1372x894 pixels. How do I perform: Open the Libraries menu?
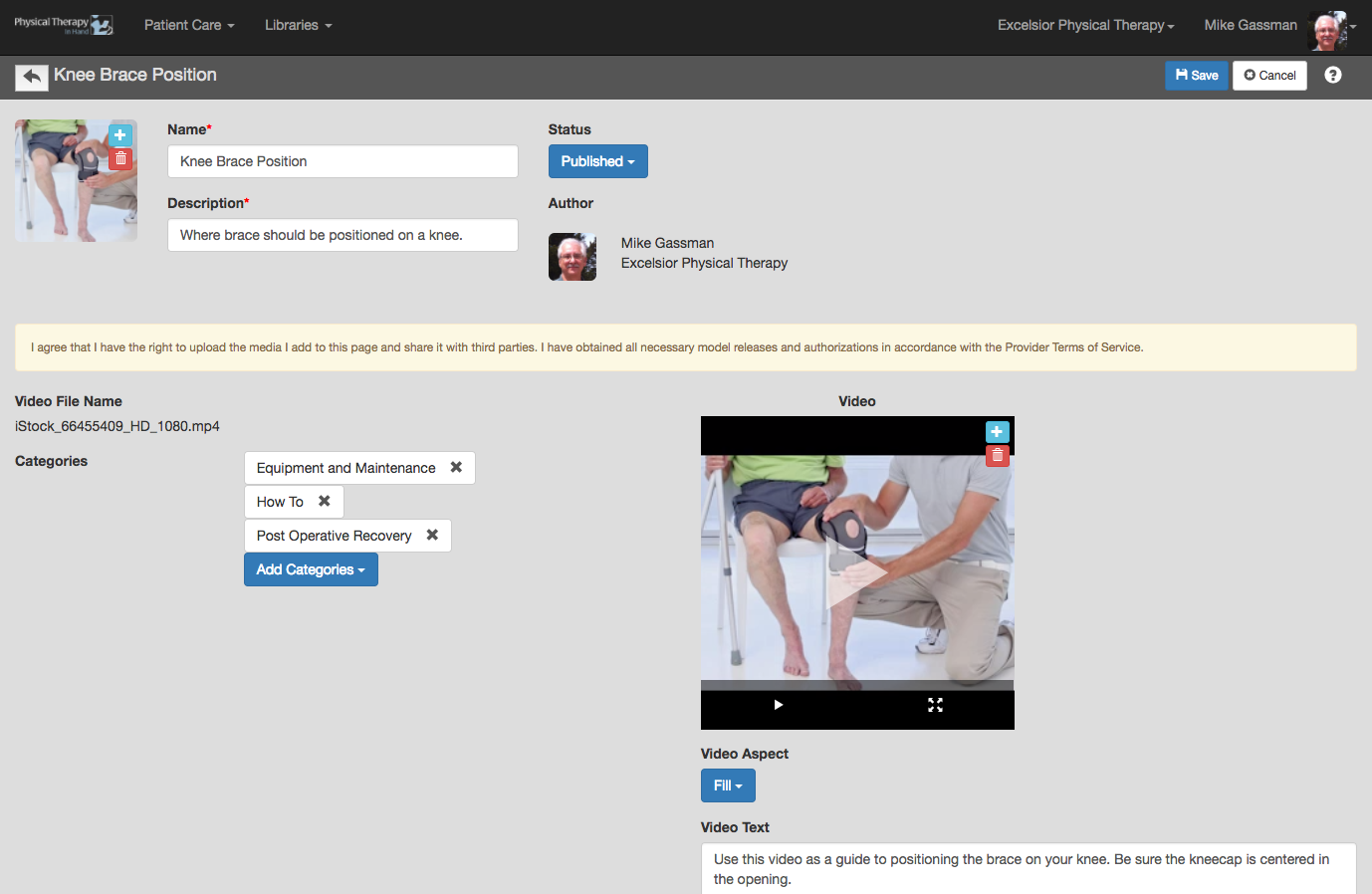[298, 25]
